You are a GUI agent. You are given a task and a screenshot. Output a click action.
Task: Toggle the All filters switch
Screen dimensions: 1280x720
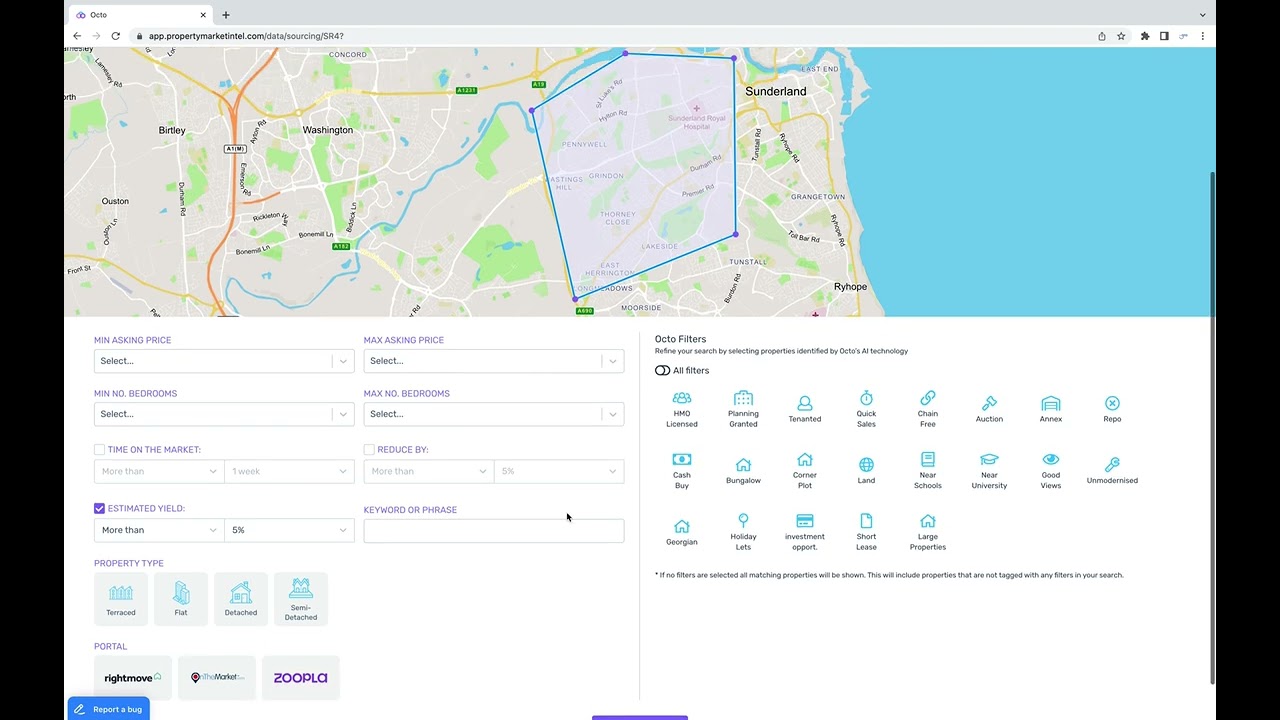tap(662, 370)
